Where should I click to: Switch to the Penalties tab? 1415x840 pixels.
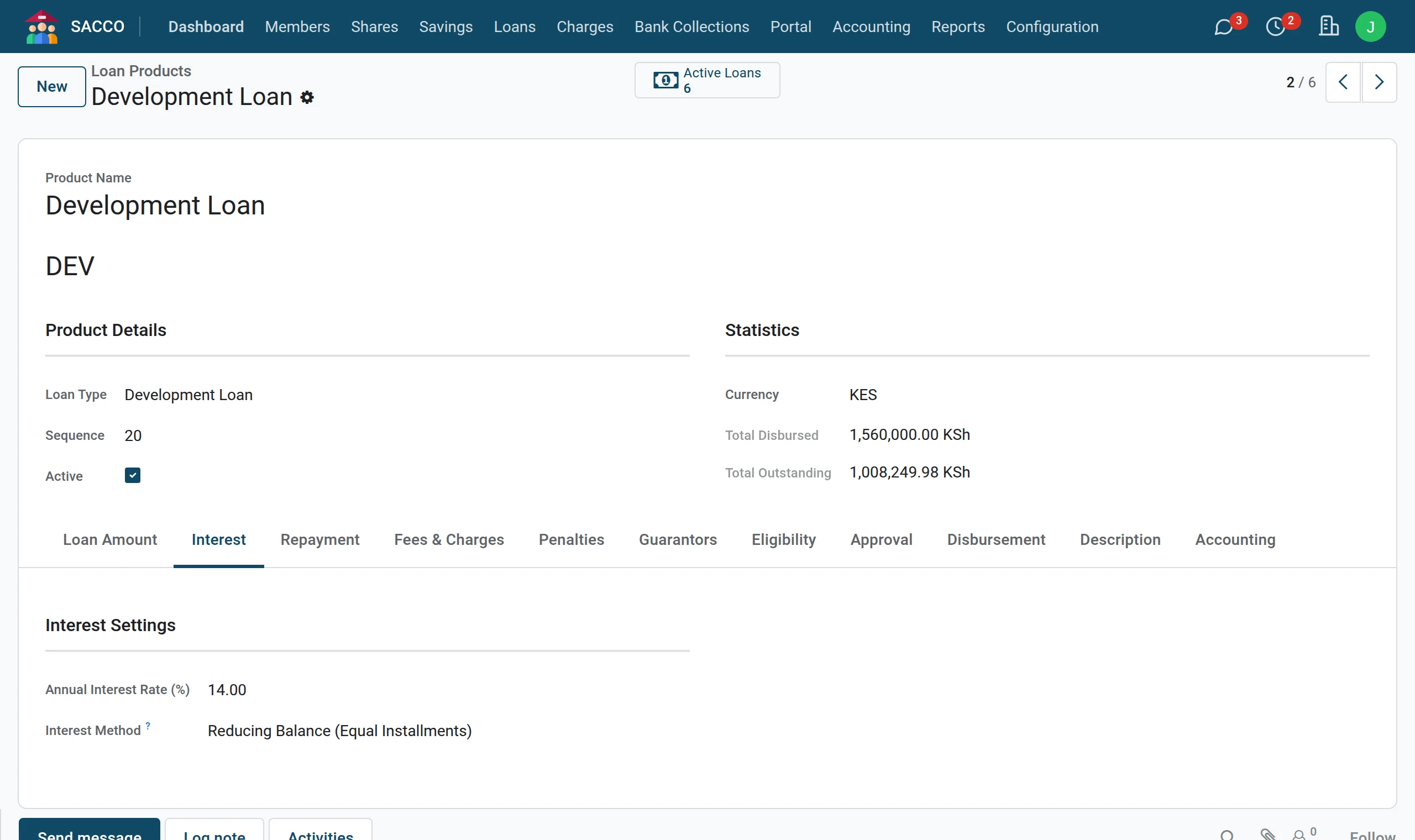pos(571,539)
